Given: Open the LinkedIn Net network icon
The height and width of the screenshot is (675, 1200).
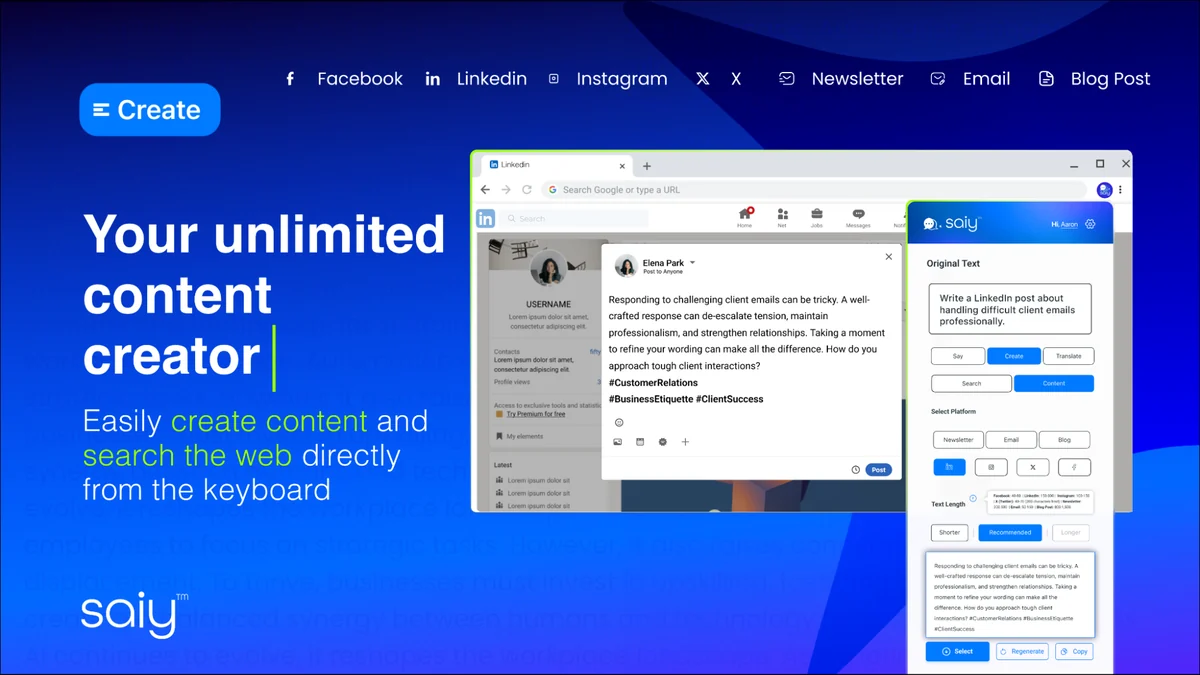Looking at the screenshot, I should 782,217.
